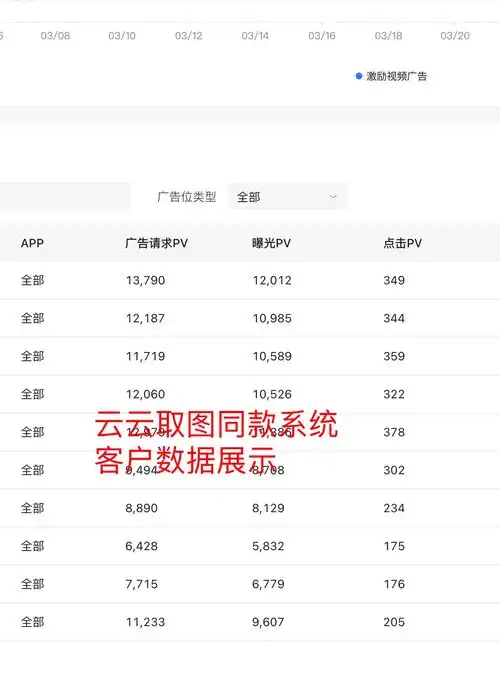This screenshot has width=500, height=697.
Task: Click 全部 in the 13,790 row
Action: tap(32, 280)
